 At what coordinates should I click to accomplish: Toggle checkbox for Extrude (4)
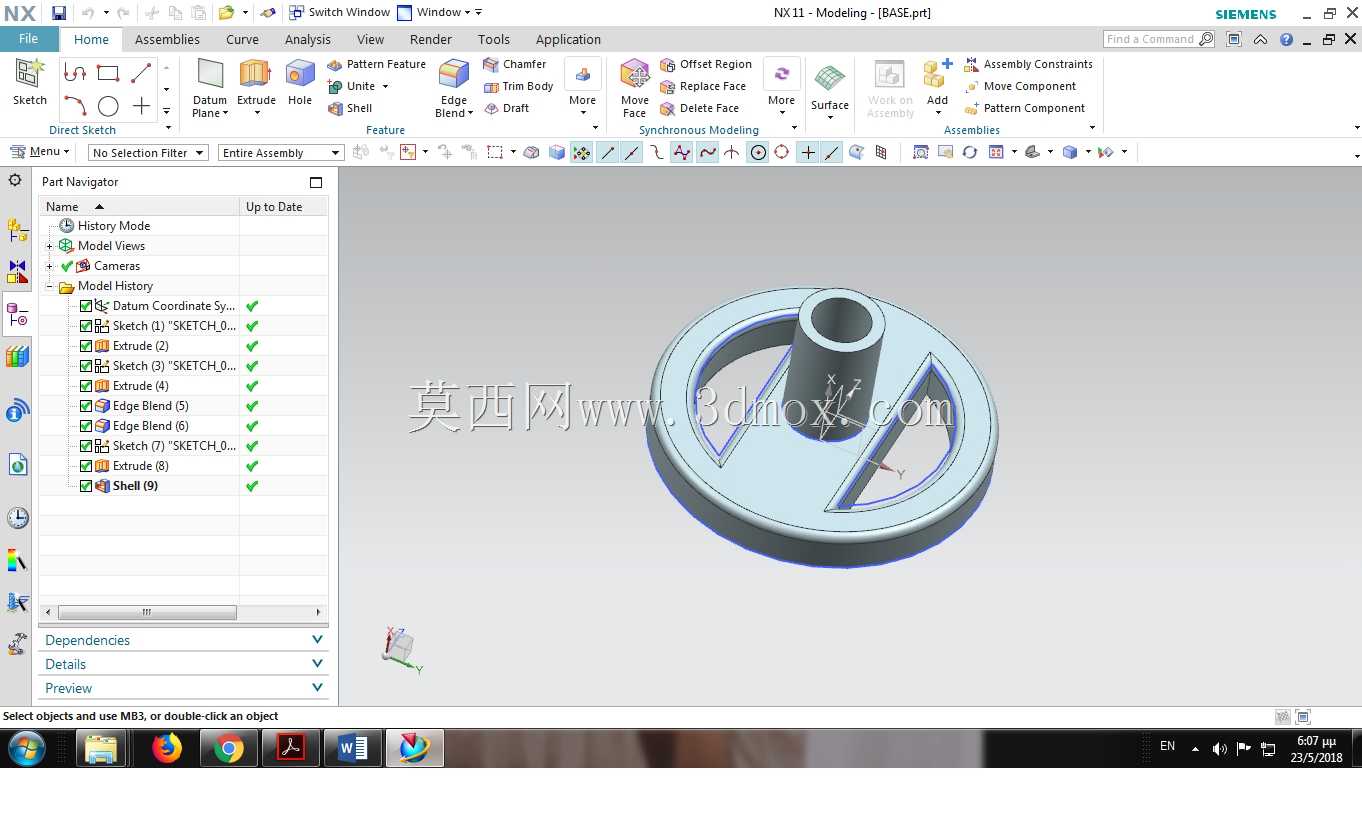pyautogui.click(x=86, y=386)
